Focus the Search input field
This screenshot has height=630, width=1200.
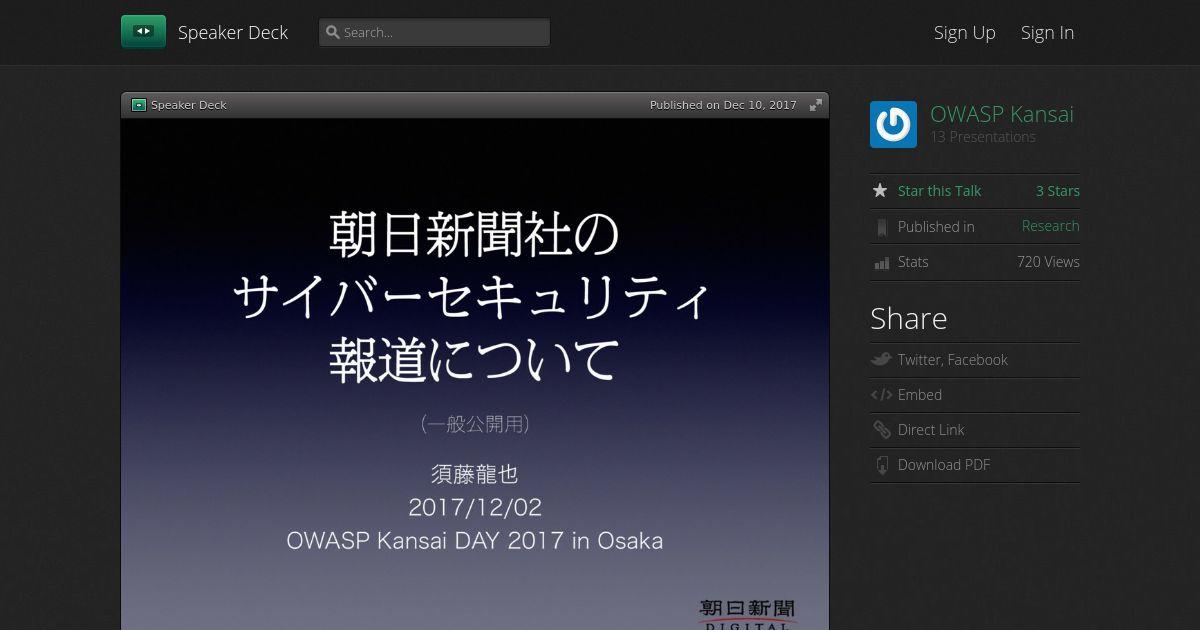[x=434, y=32]
